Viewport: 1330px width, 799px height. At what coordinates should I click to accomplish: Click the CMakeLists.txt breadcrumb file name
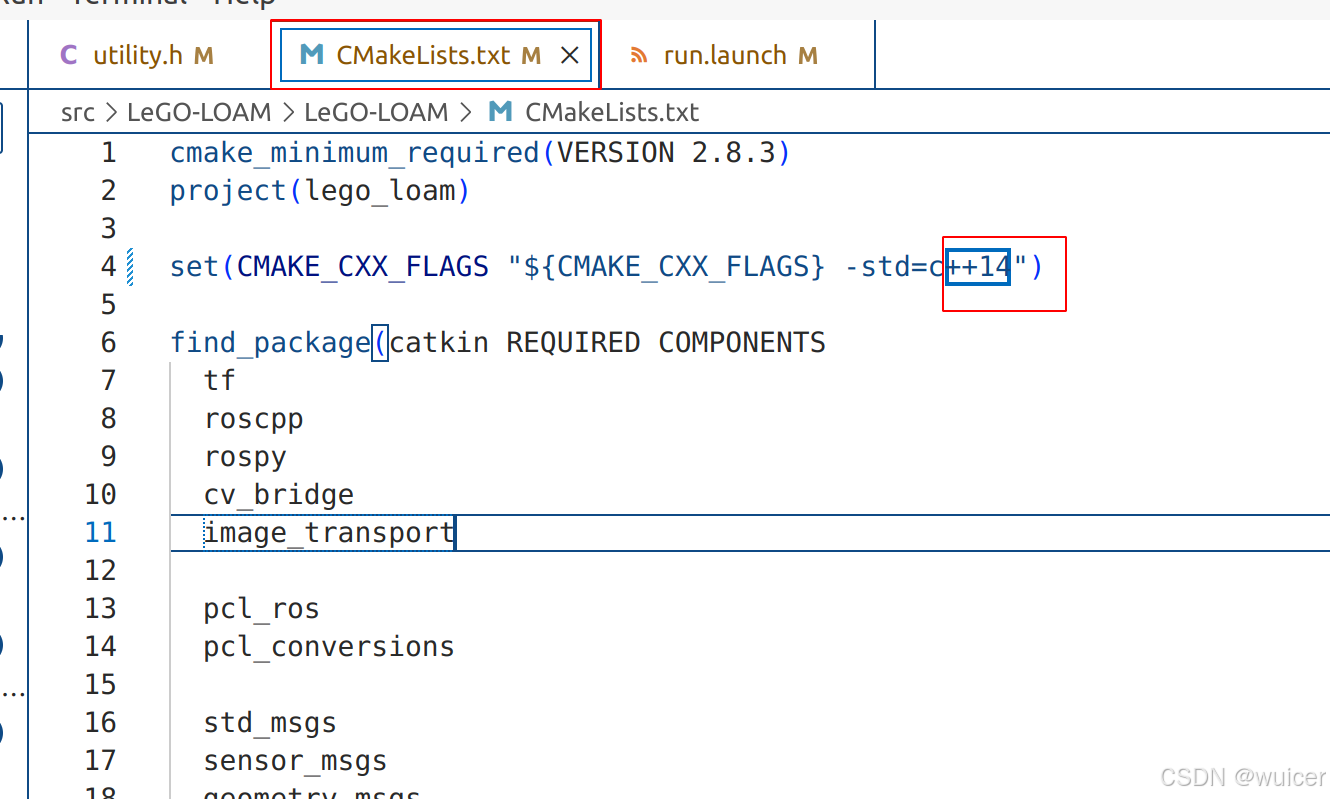coord(612,112)
